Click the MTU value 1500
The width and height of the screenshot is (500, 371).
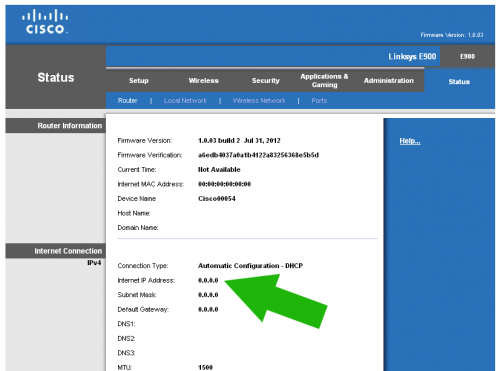tap(205, 368)
